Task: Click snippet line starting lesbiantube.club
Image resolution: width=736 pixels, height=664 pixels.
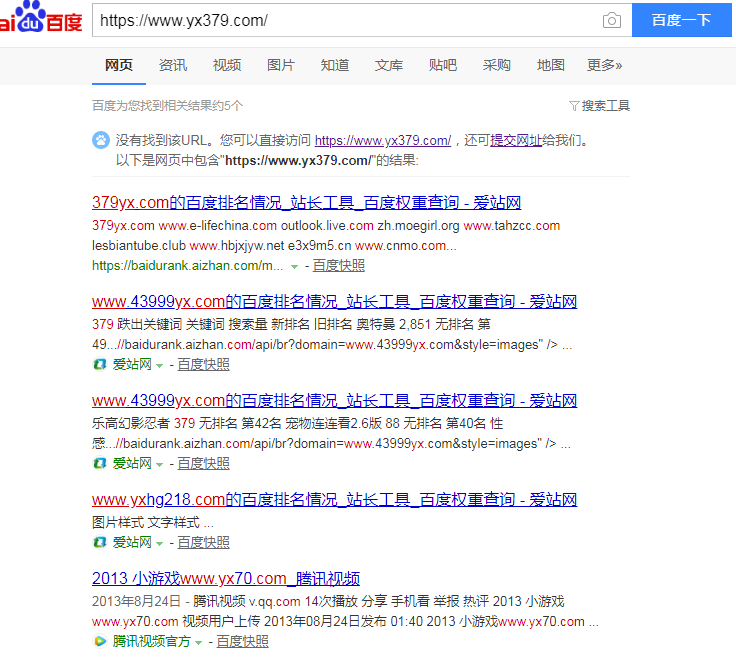Action: 274,245
